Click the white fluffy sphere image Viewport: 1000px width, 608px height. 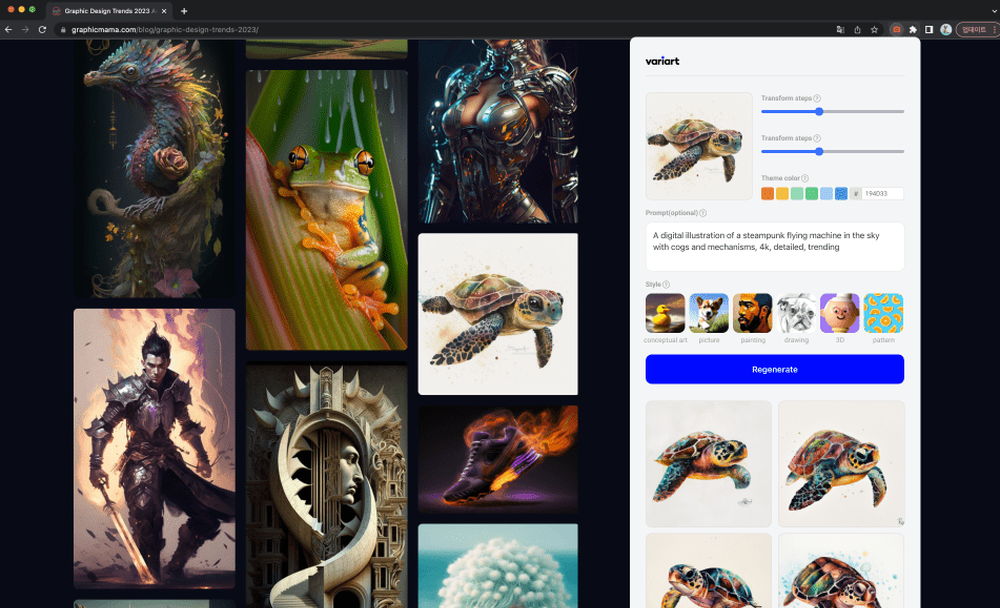[498, 566]
